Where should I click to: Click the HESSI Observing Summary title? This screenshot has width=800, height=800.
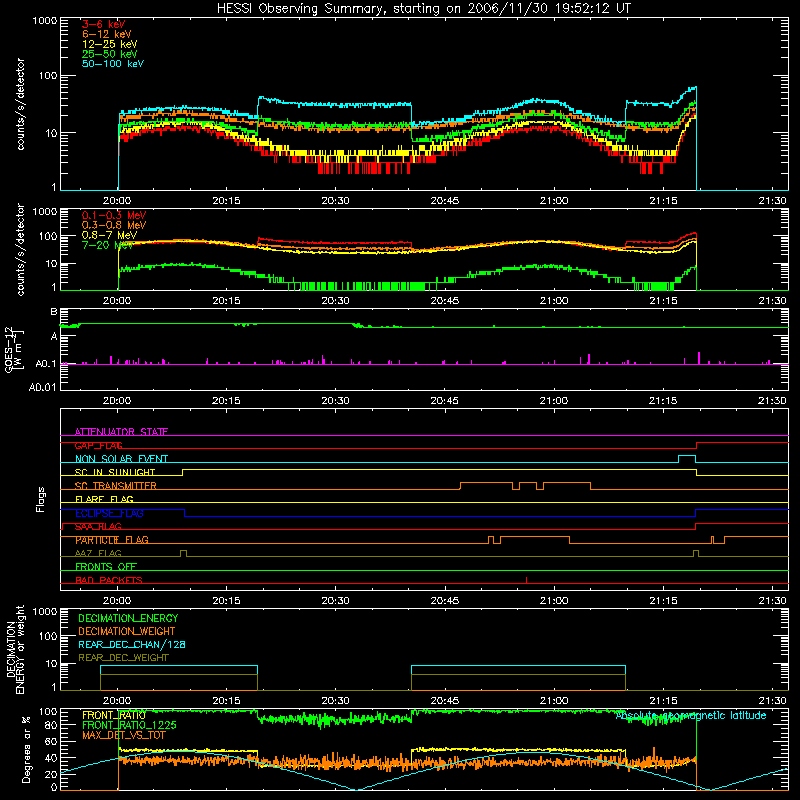click(x=424, y=8)
